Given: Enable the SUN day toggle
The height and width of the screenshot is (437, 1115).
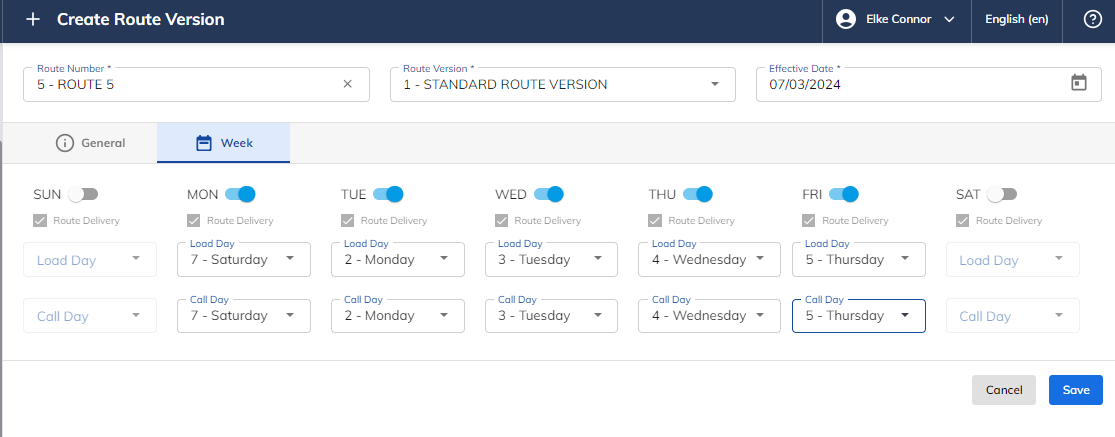Looking at the screenshot, I should coord(83,194).
